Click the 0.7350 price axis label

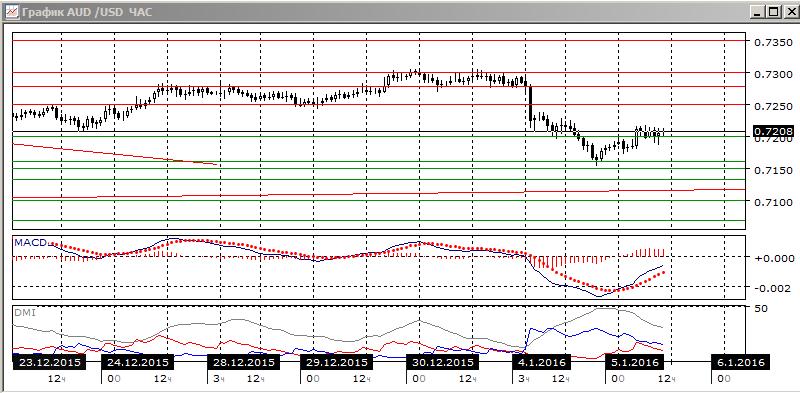pyautogui.click(x=773, y=42)
